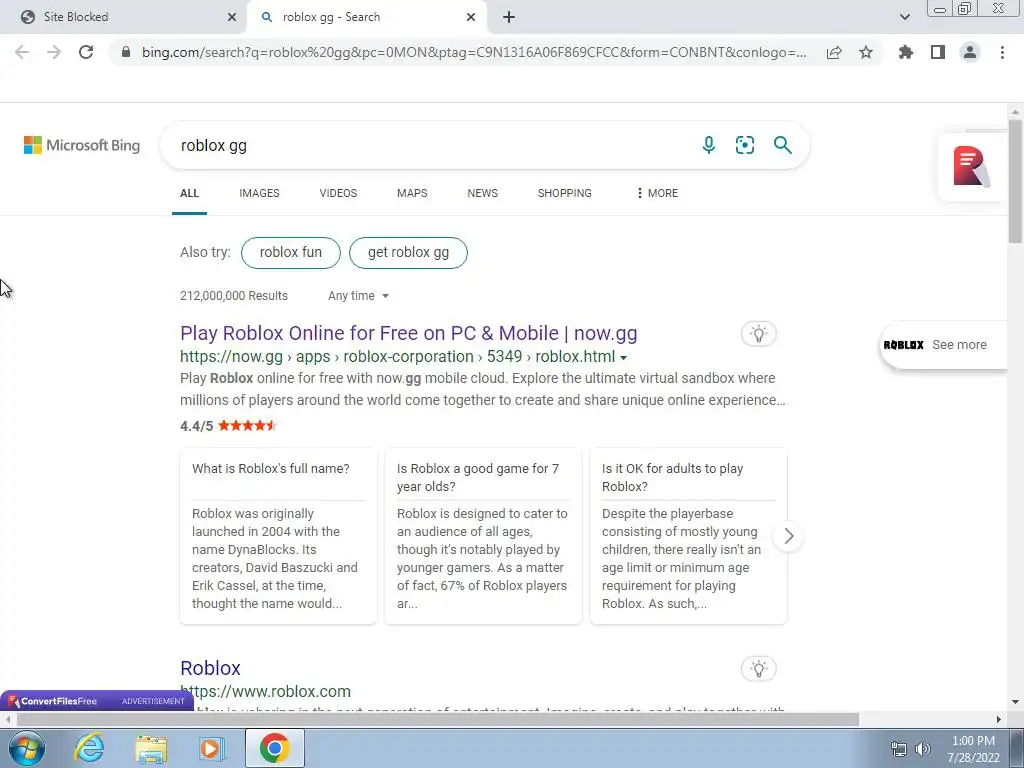Select the ALL results tab
Image resolution: width=1024 pixels, height=768 pixels.
click(x=189, y=193)
